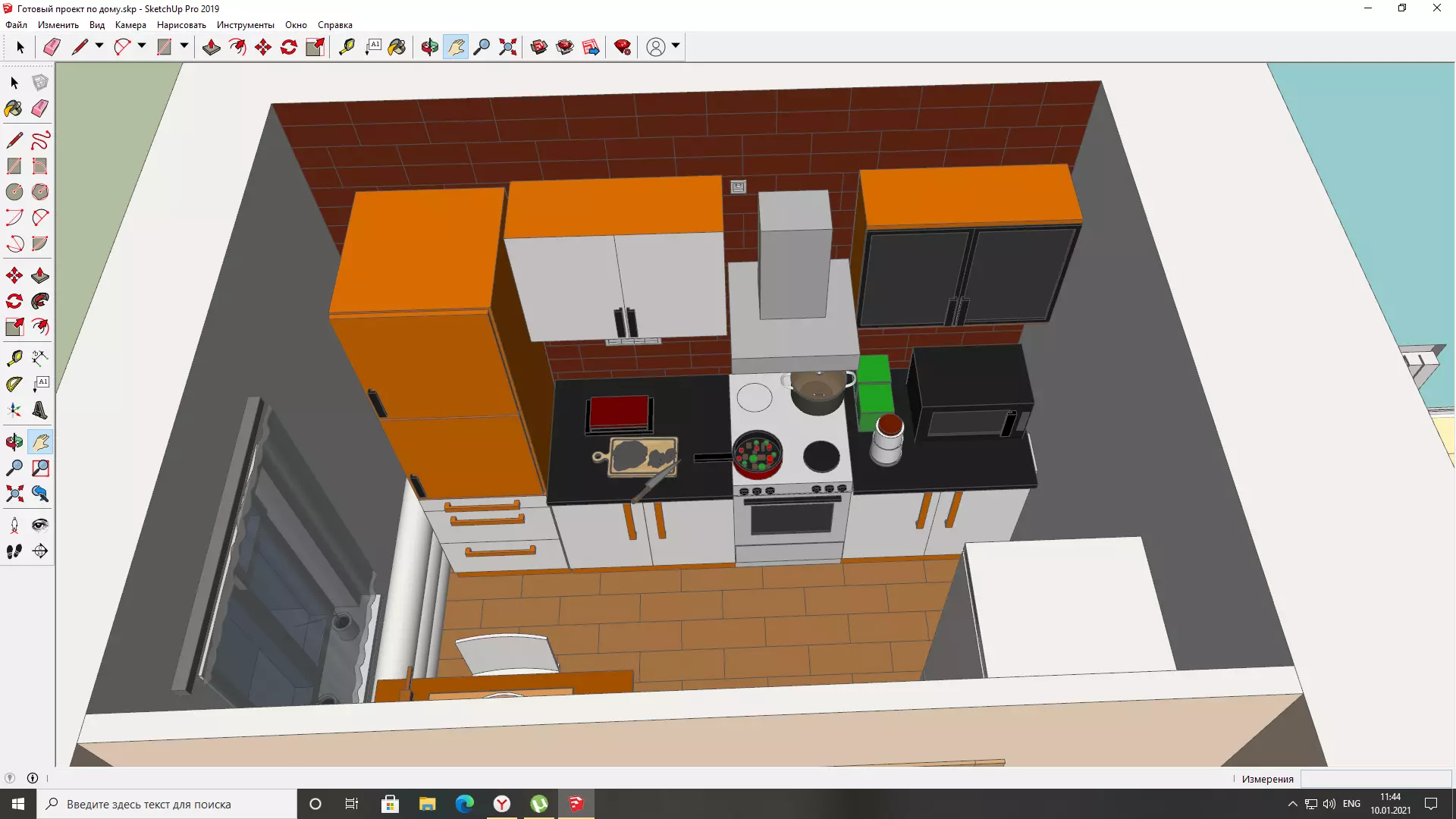Screen dimensions: 1456x819
Task: Open the volume control in system tray
Action: pos(1329,804)
